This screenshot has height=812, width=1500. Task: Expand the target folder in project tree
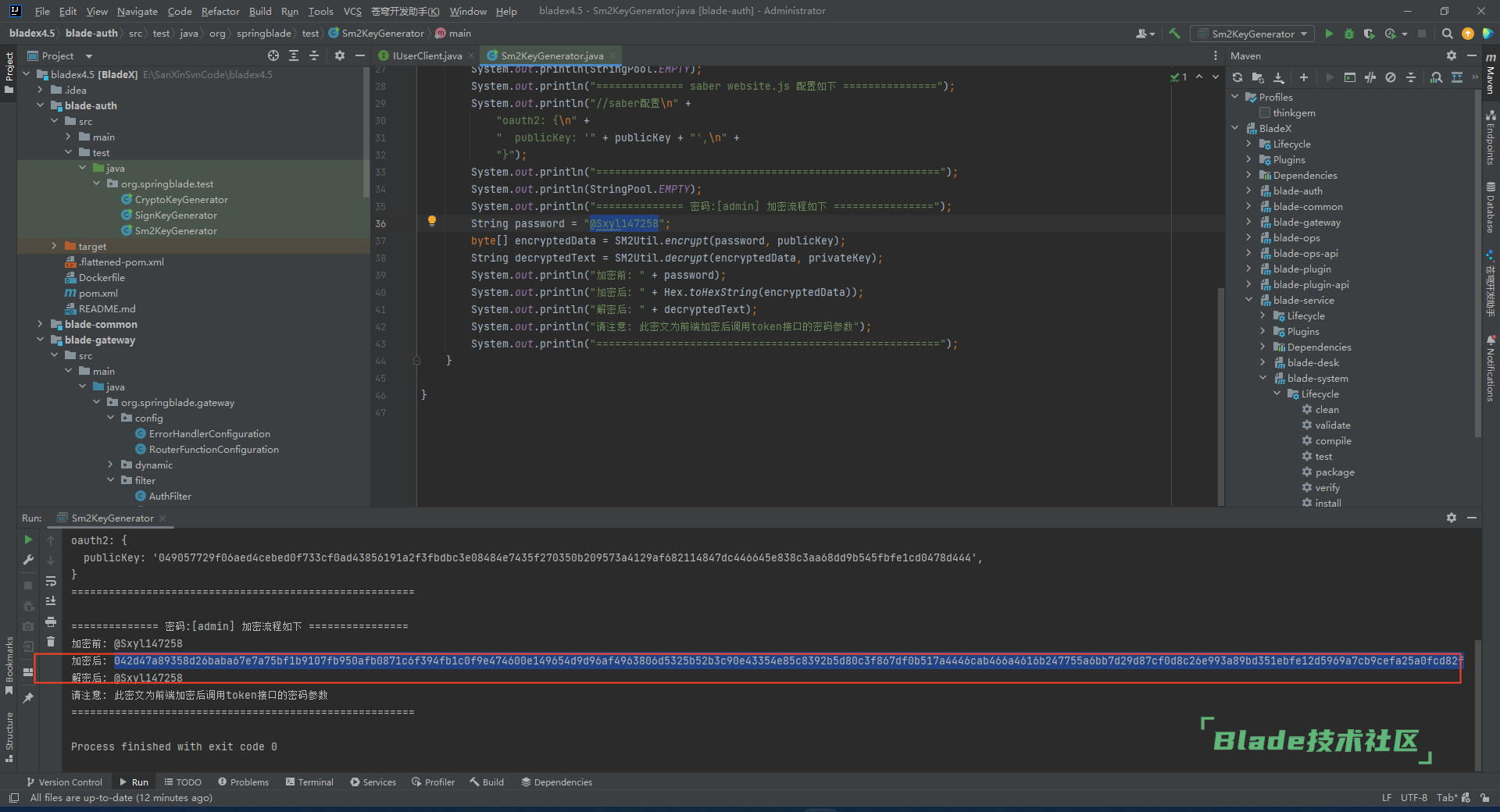[x=54, y=246]
